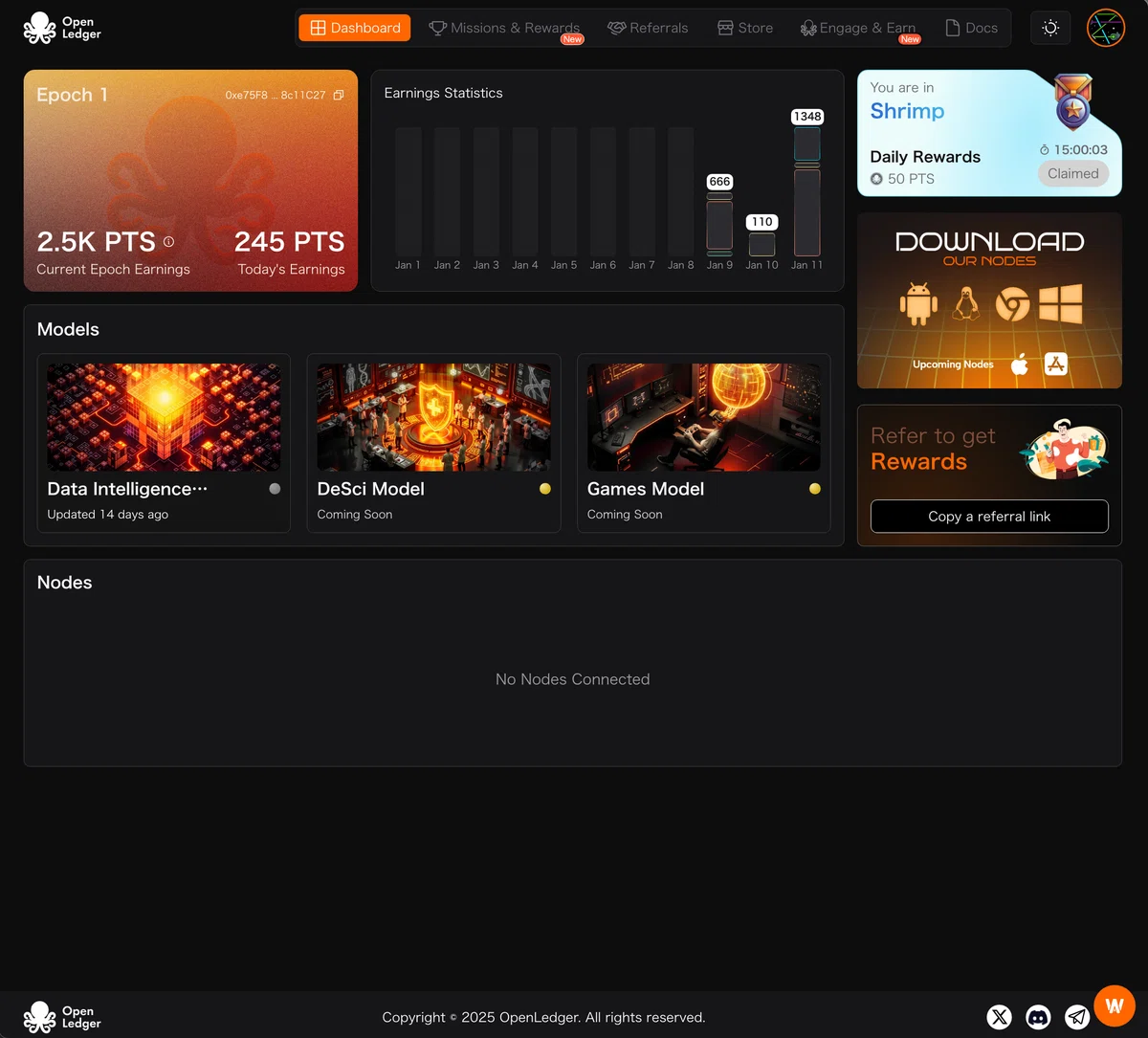Click the DeSci Model yellow status dot
This screenshot has width=1148, height=1038.
[545, 489]
